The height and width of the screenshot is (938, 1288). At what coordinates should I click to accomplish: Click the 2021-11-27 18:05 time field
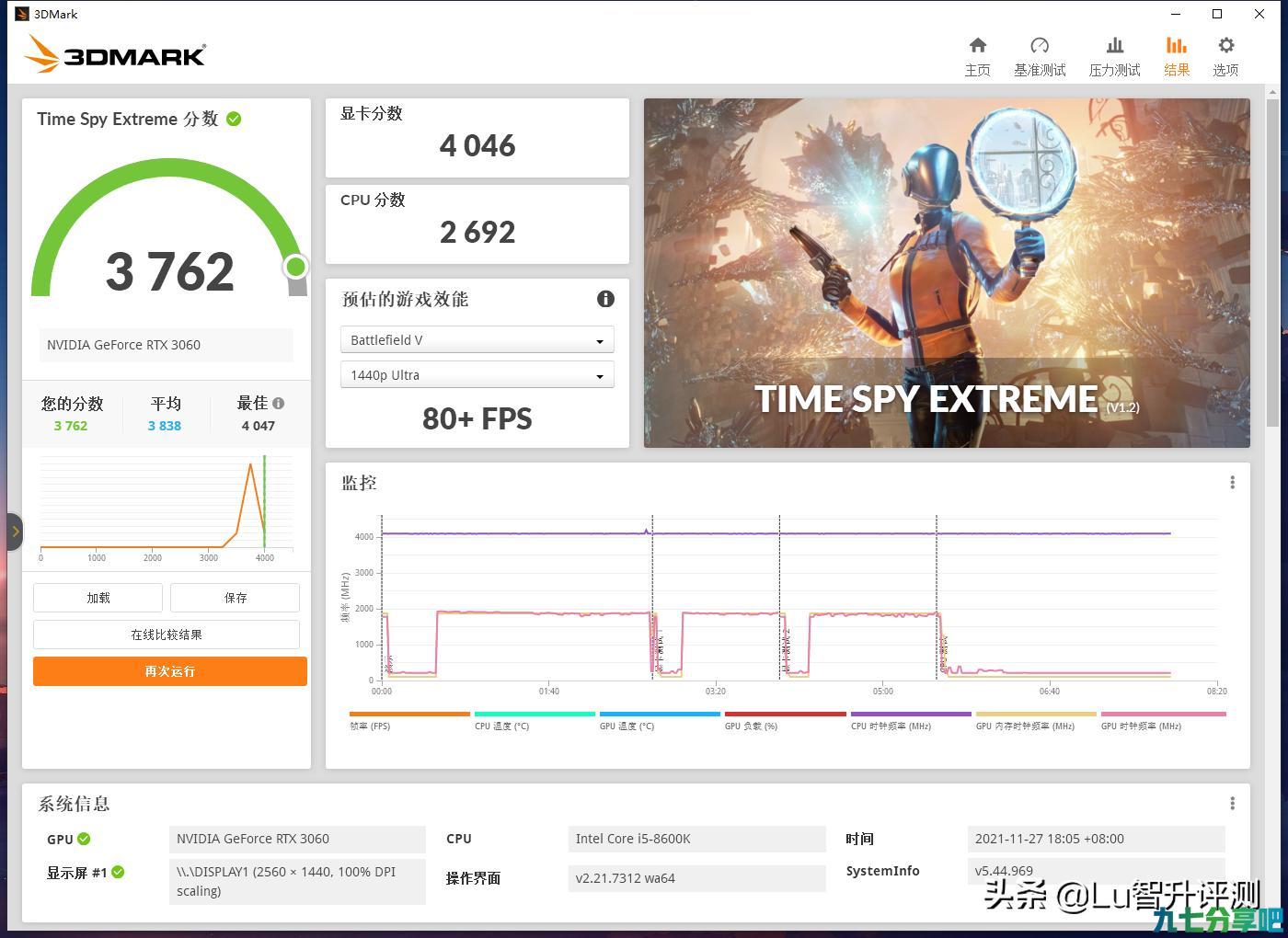(1096, 839)
